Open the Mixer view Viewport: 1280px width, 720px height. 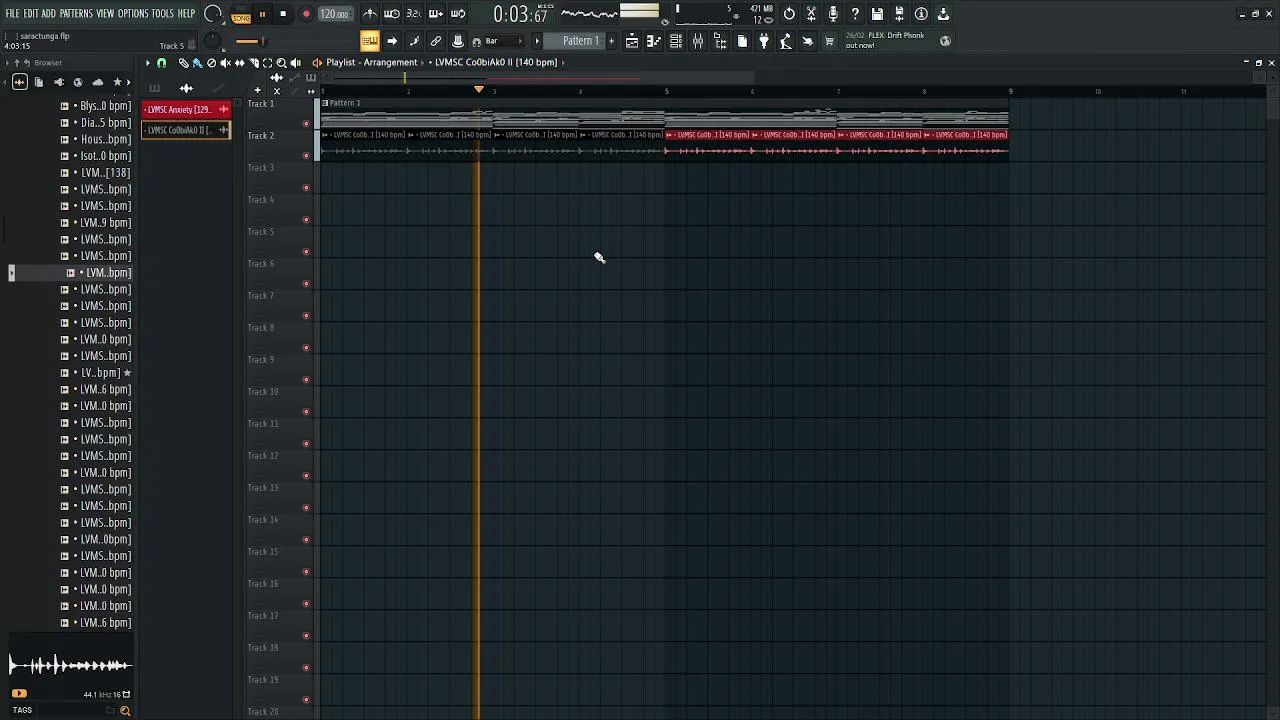[698, 41]
